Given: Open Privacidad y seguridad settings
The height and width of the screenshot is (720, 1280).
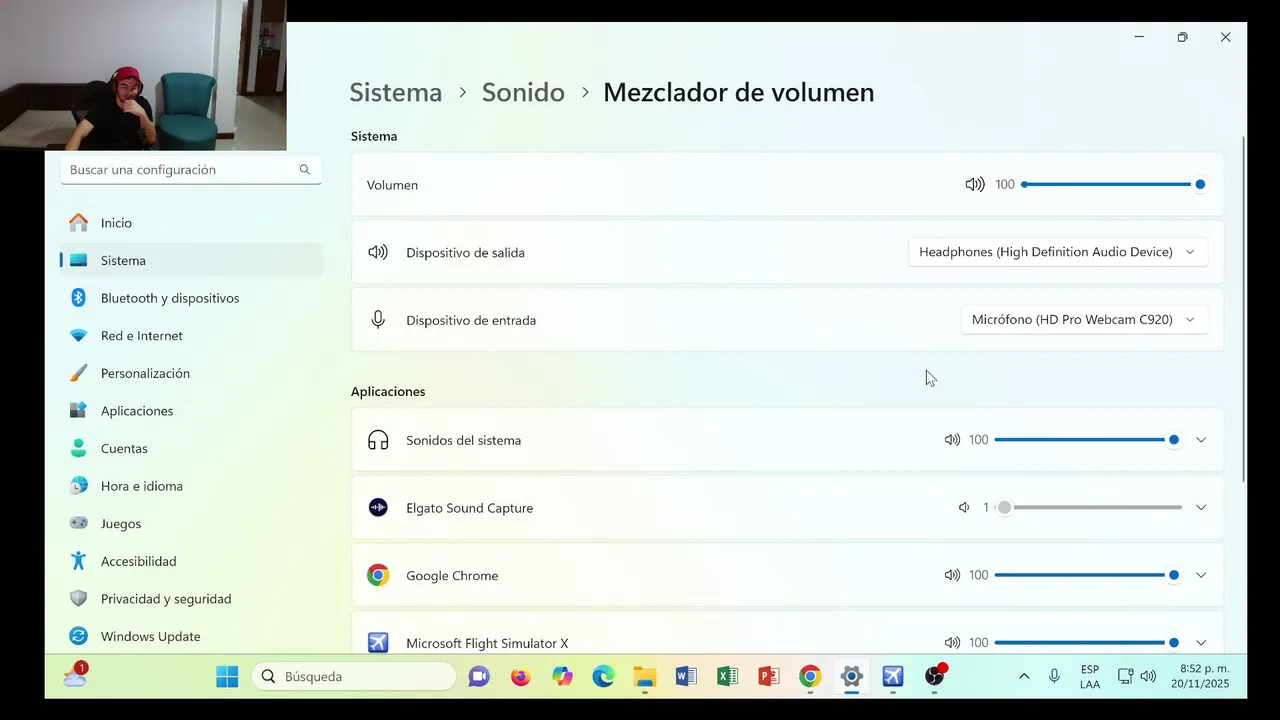Looking at the screenshot, I should coord(191,599).
